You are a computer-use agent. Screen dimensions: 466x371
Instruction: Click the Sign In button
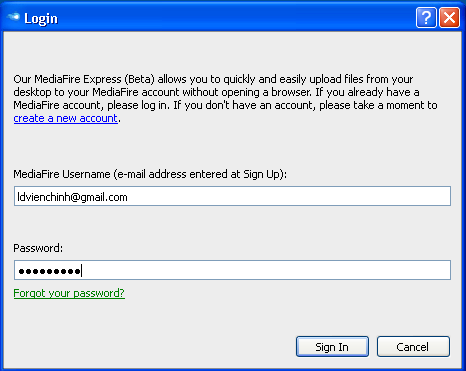pyautogui.click(x=332, y=347)
